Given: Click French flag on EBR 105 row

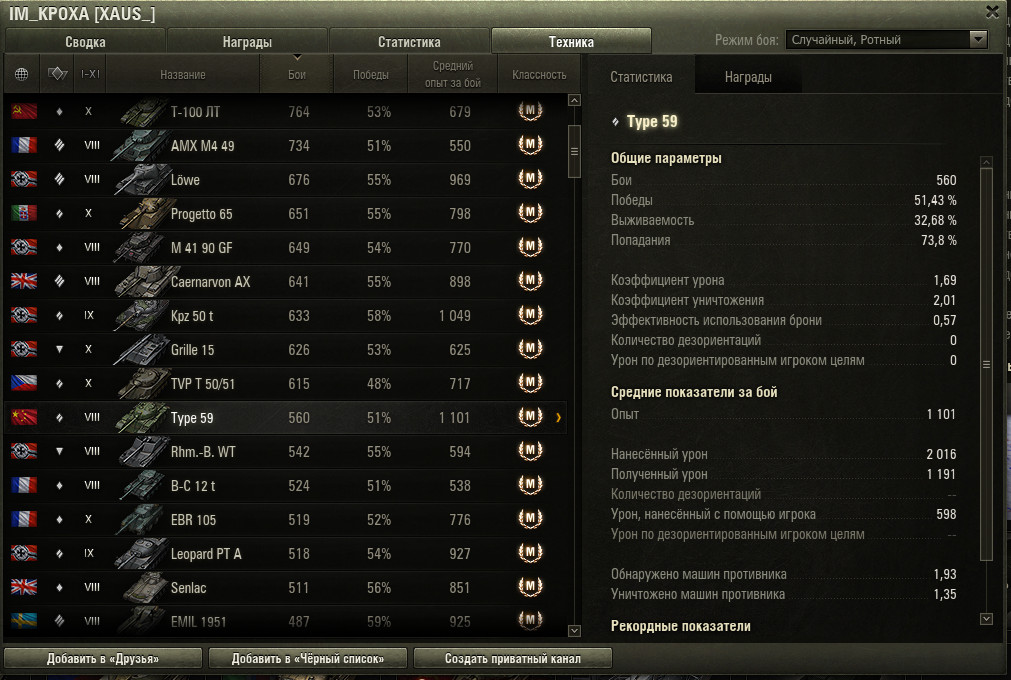Looking at the screenshot, I should click(24, 520).
